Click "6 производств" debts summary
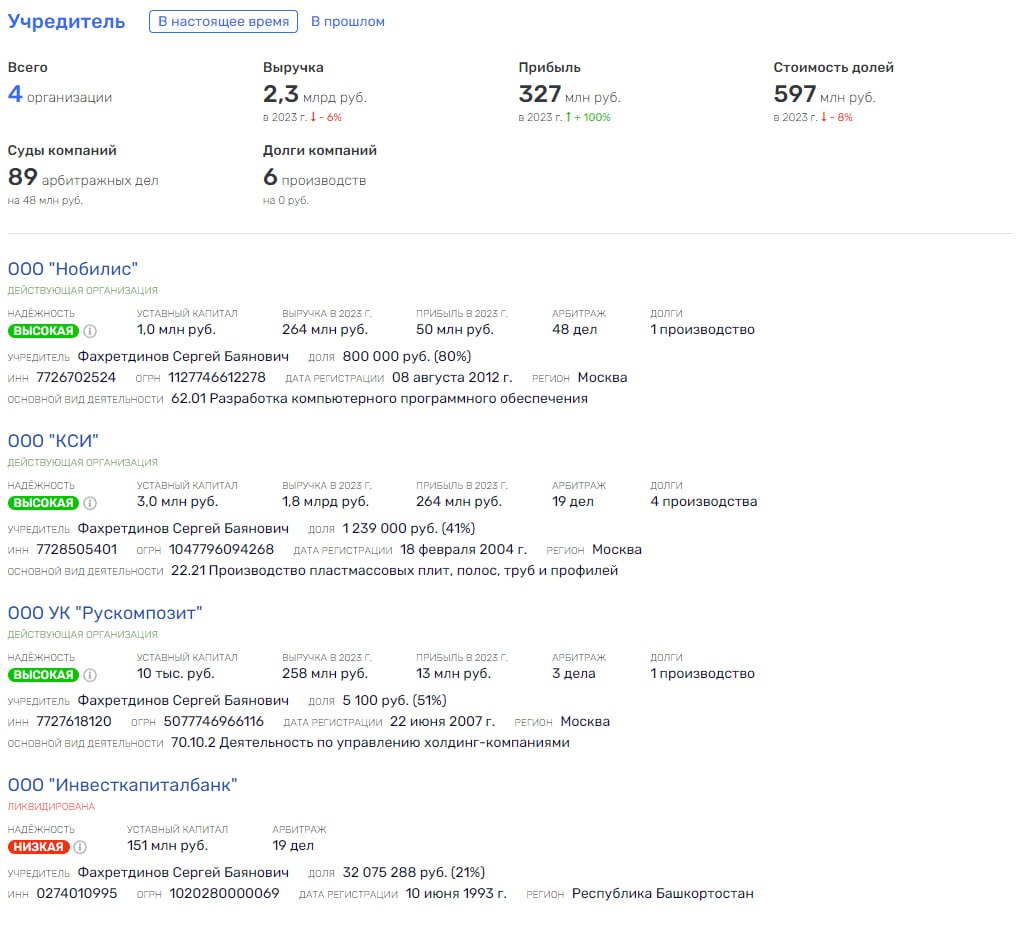This screenshot has height=925, width=1018. (x=314, y=177)
